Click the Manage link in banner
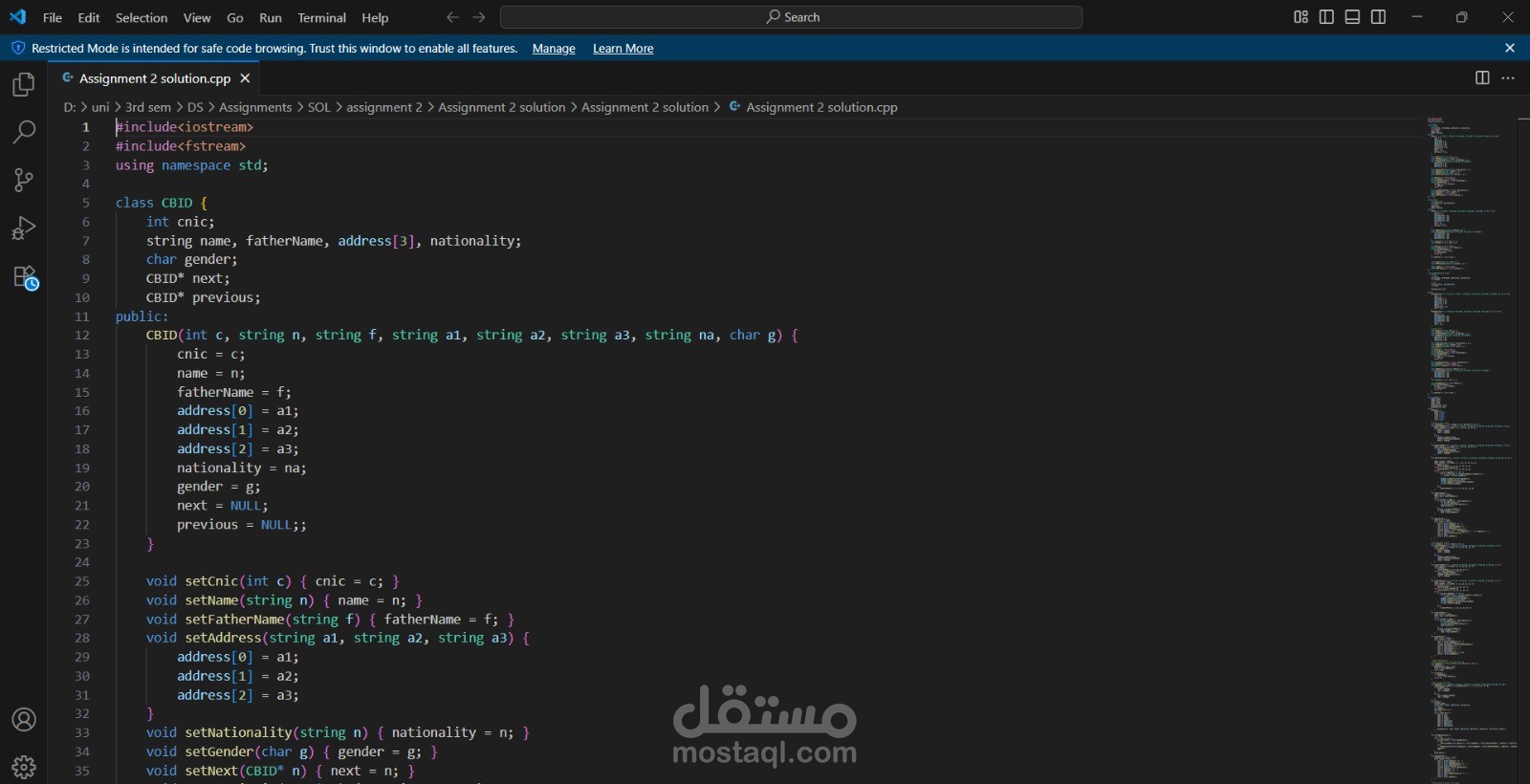Image resolution: width=1530 pixels, height=784 pixels. (x=554, y=49)
